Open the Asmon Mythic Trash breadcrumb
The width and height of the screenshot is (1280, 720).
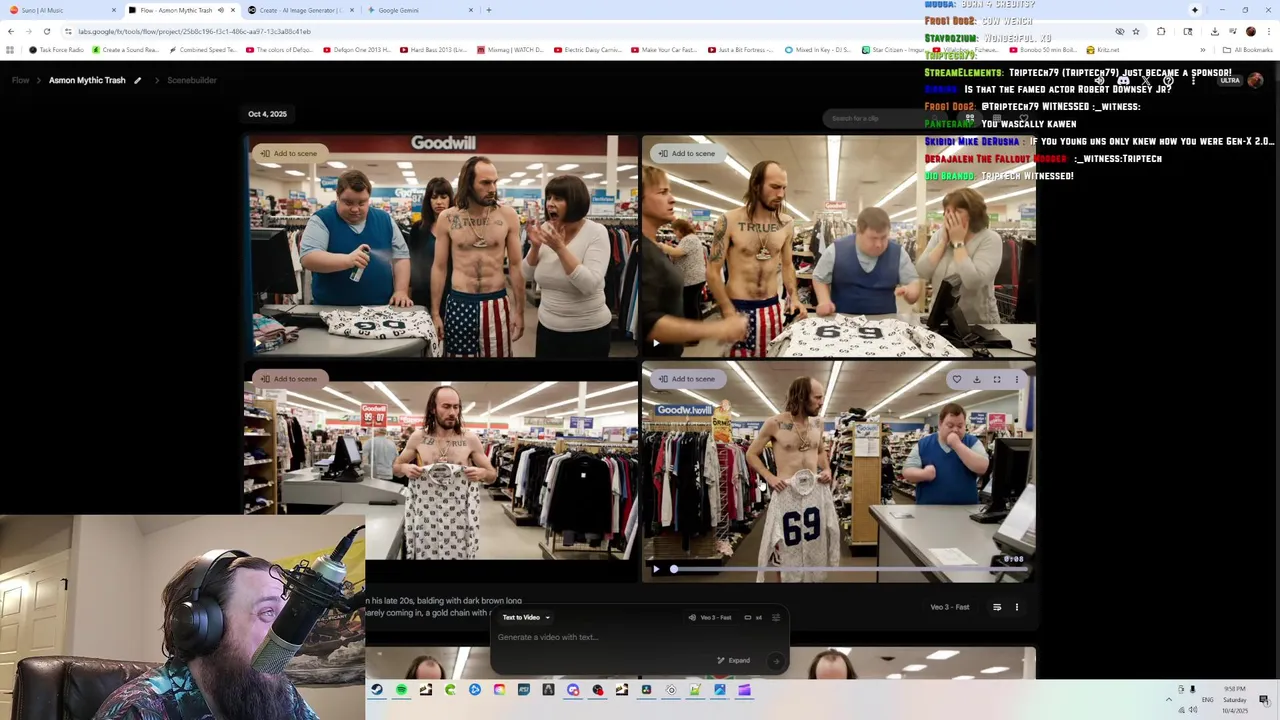pos(87,80)
